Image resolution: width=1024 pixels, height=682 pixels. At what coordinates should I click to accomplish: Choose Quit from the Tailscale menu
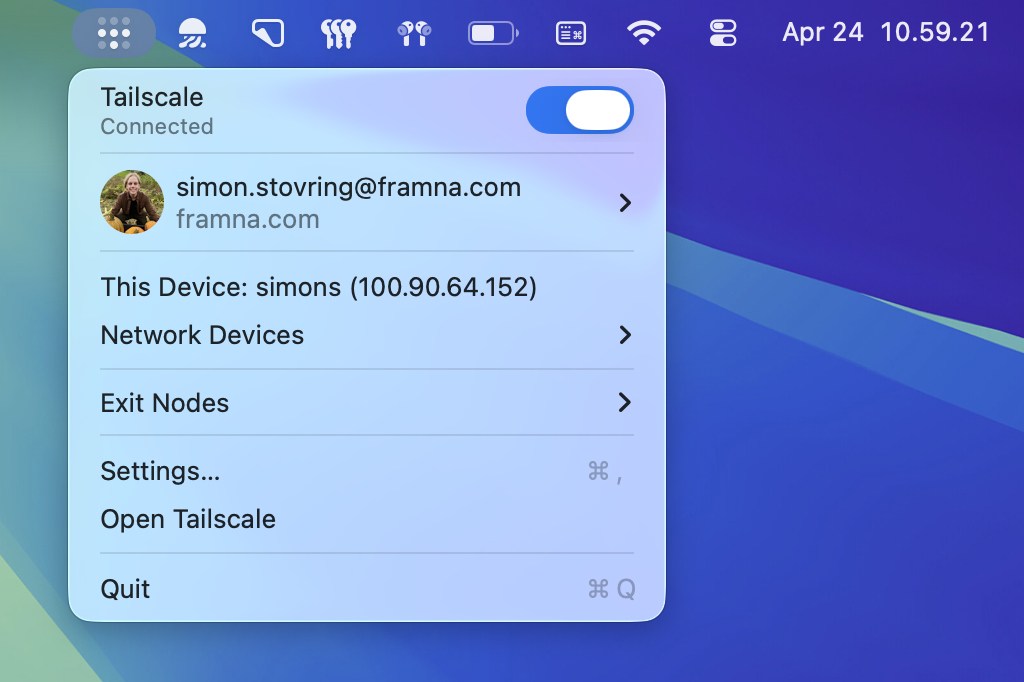tap(125, 589)
